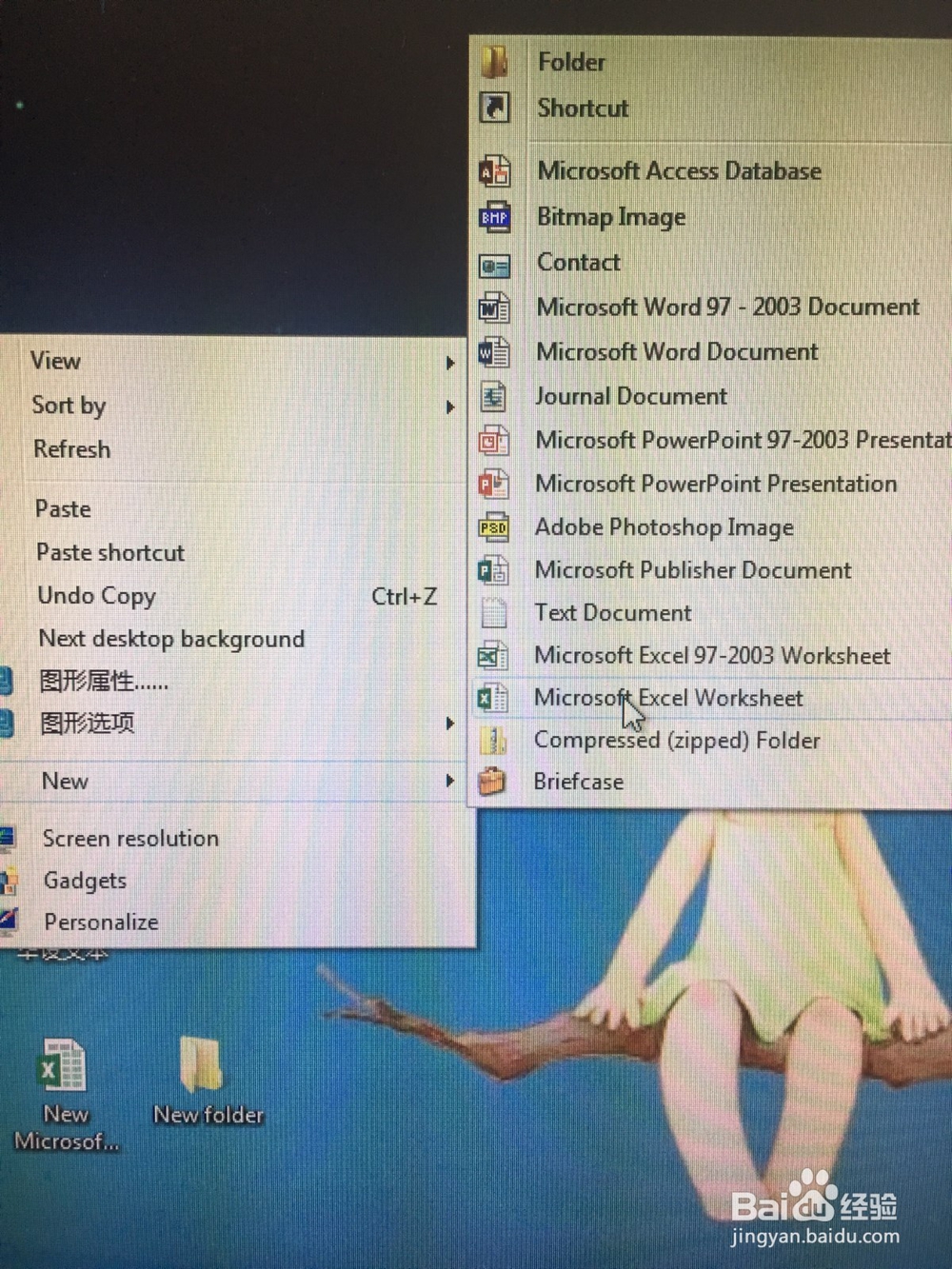Open the 图形选项 menu entry
The height and width of the screenshot is (1269, 952).
click(x=88, y=724)
